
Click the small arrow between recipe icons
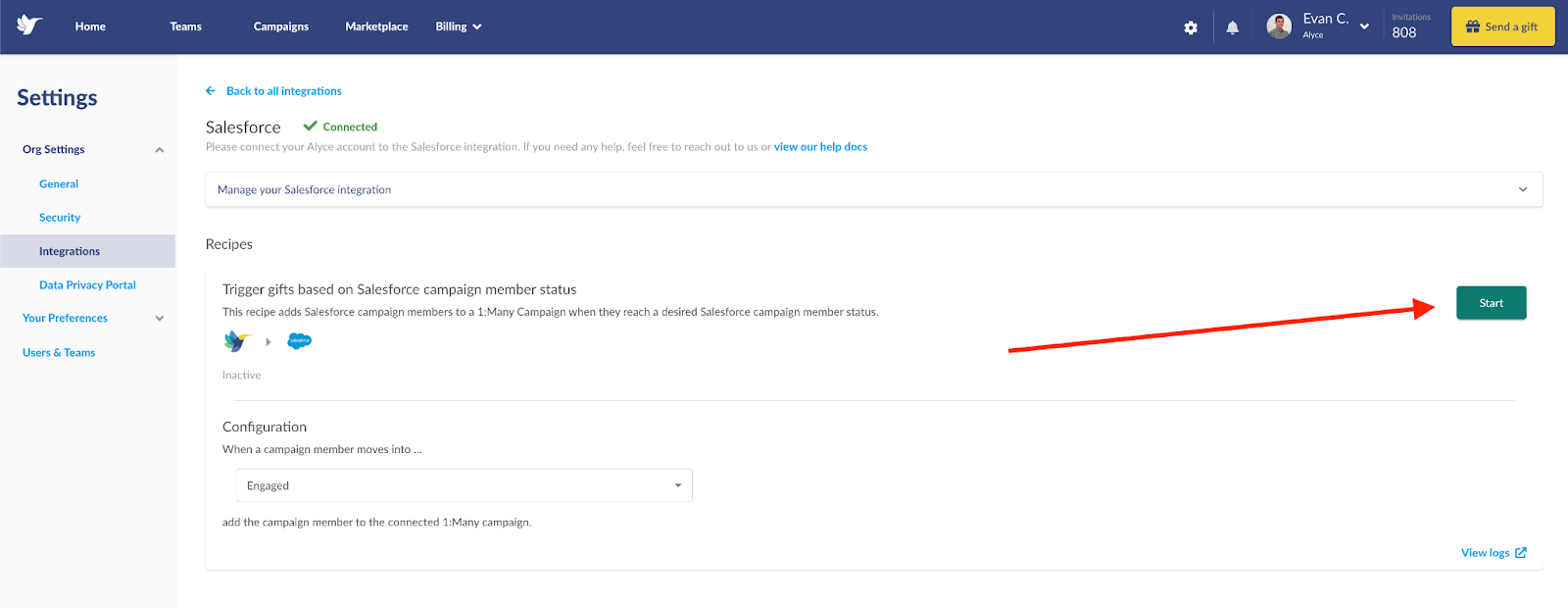(x=268, y=342)
